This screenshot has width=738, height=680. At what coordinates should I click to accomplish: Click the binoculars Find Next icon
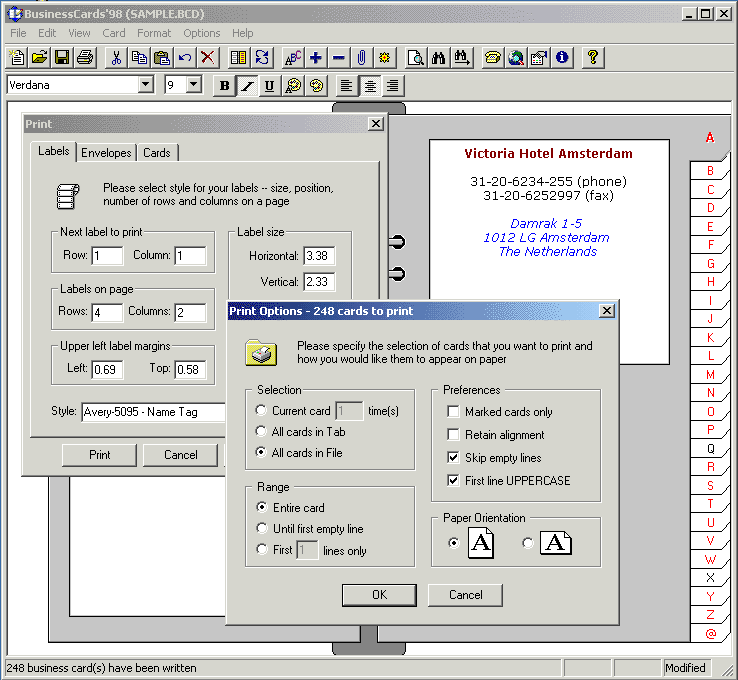click(462, 58)
